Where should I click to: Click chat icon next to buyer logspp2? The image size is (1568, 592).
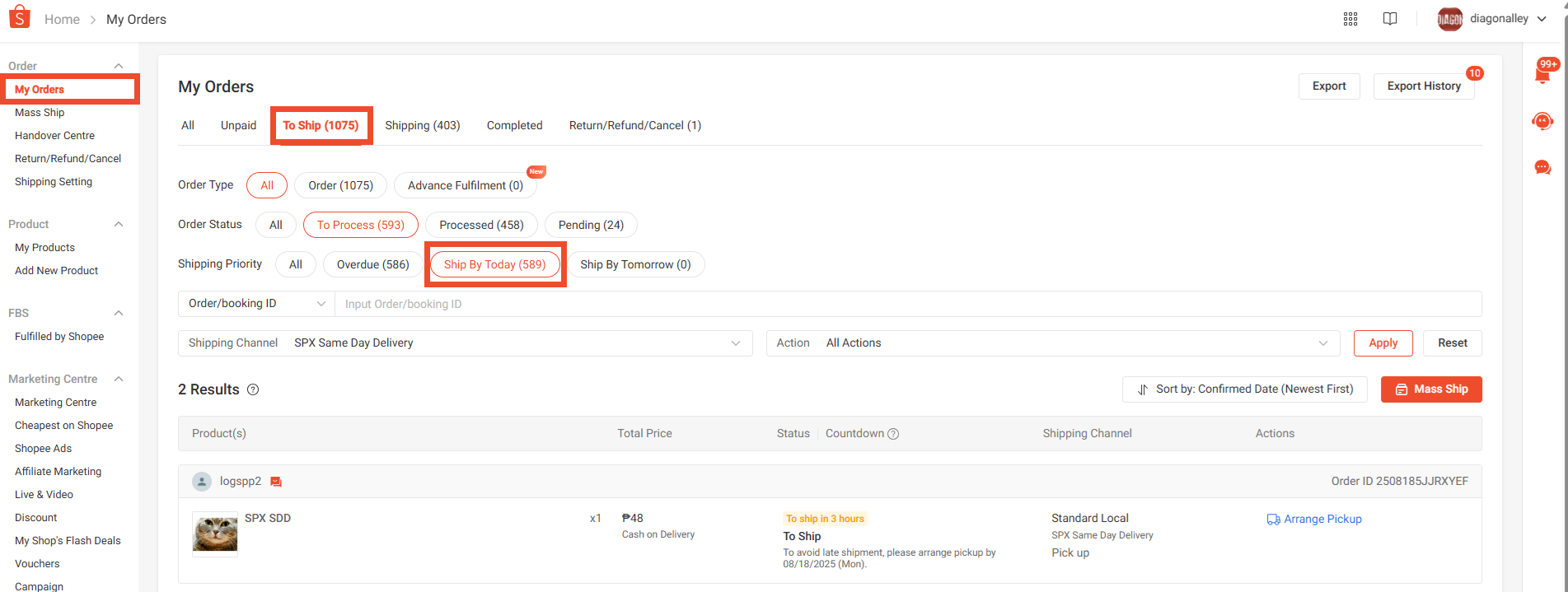276,482
